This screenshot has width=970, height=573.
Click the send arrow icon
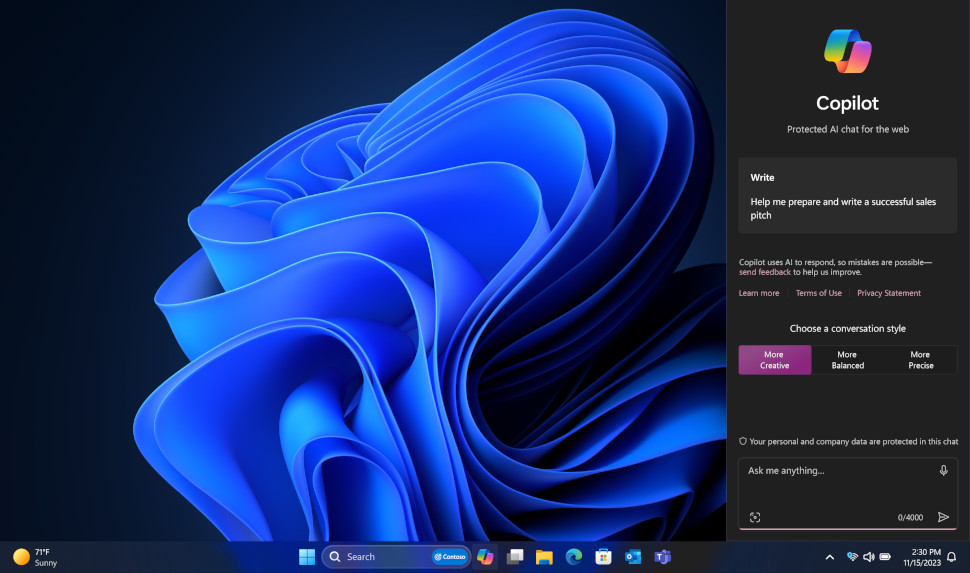(x=943, y=517)
